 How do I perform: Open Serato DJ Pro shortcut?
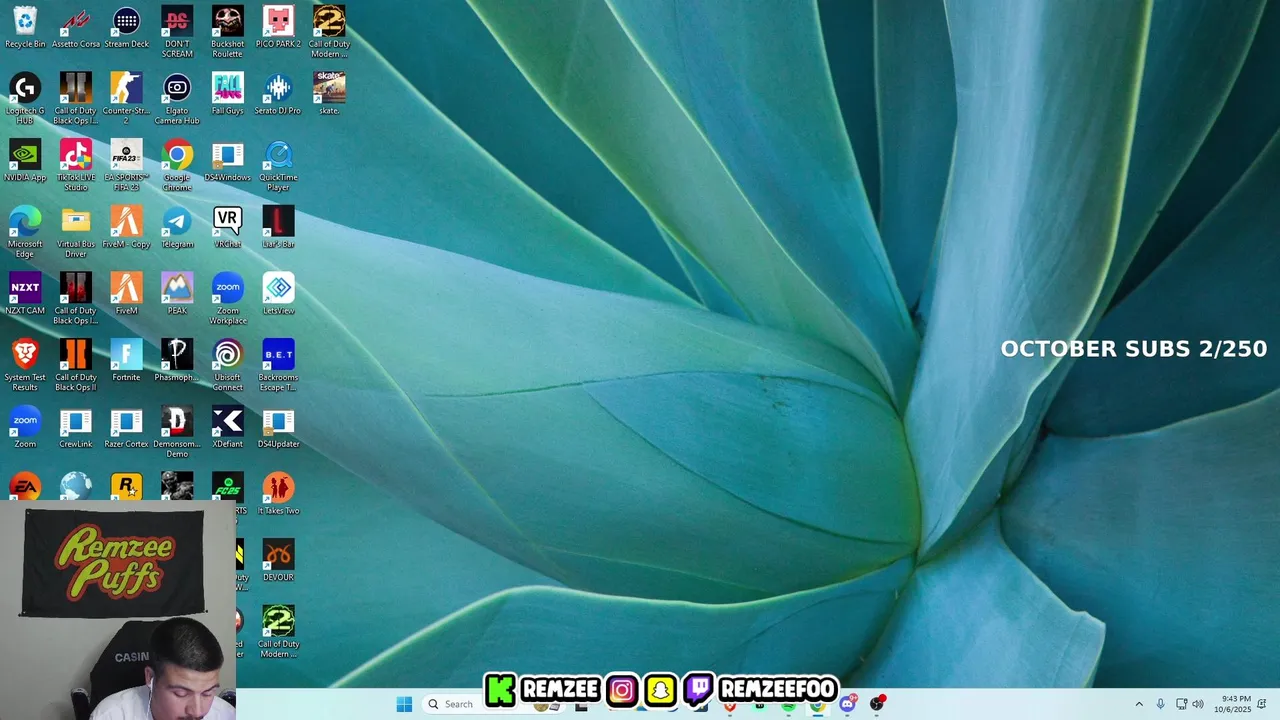(278, 94)
